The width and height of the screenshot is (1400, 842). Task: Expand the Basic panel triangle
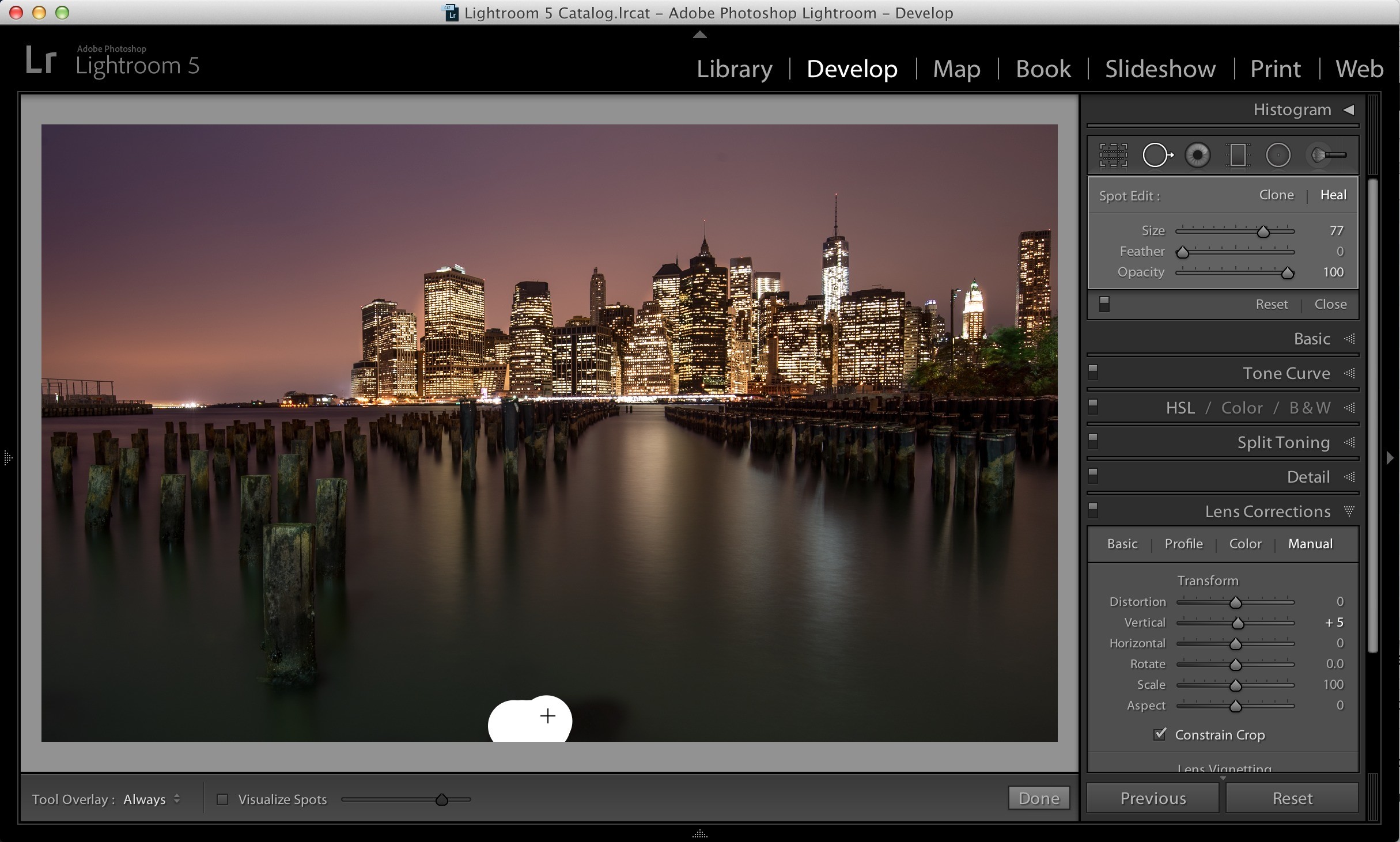(x=1349, y=339)
